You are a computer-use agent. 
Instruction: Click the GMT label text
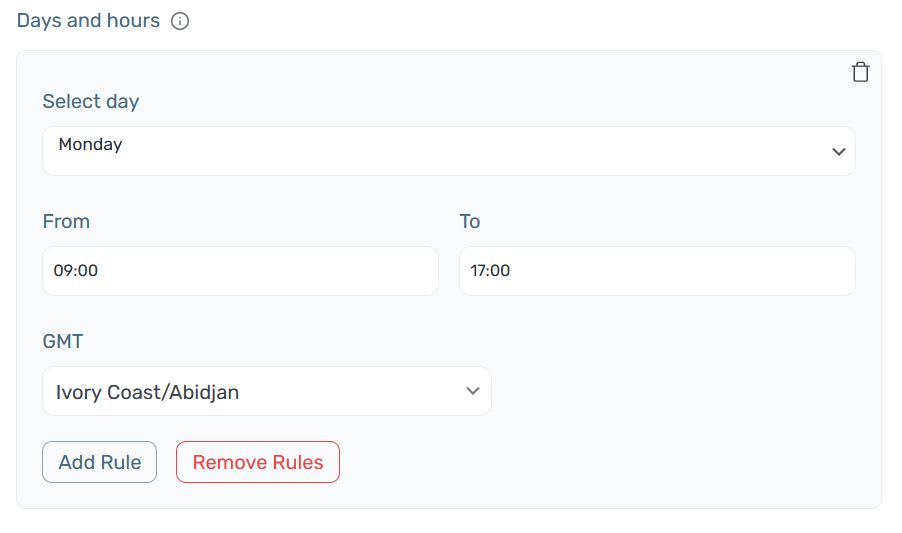(63, 341)
